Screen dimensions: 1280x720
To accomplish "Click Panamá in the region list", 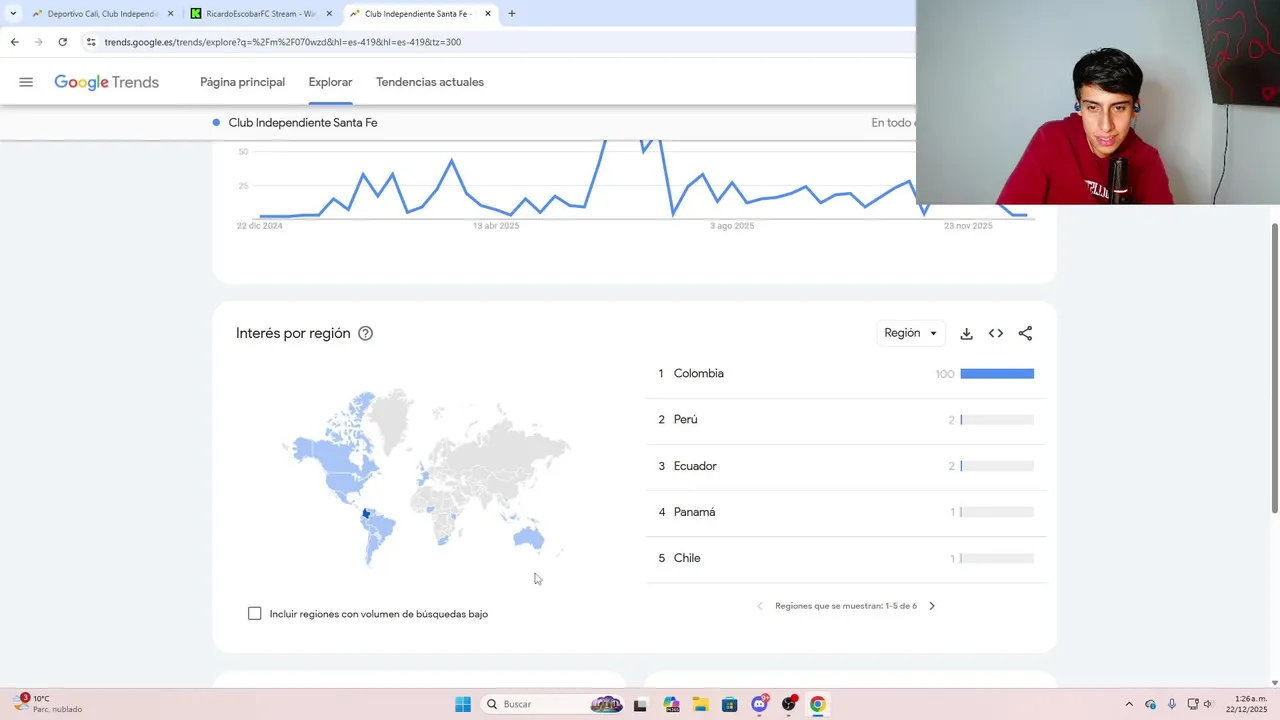I will pos(695,512).
